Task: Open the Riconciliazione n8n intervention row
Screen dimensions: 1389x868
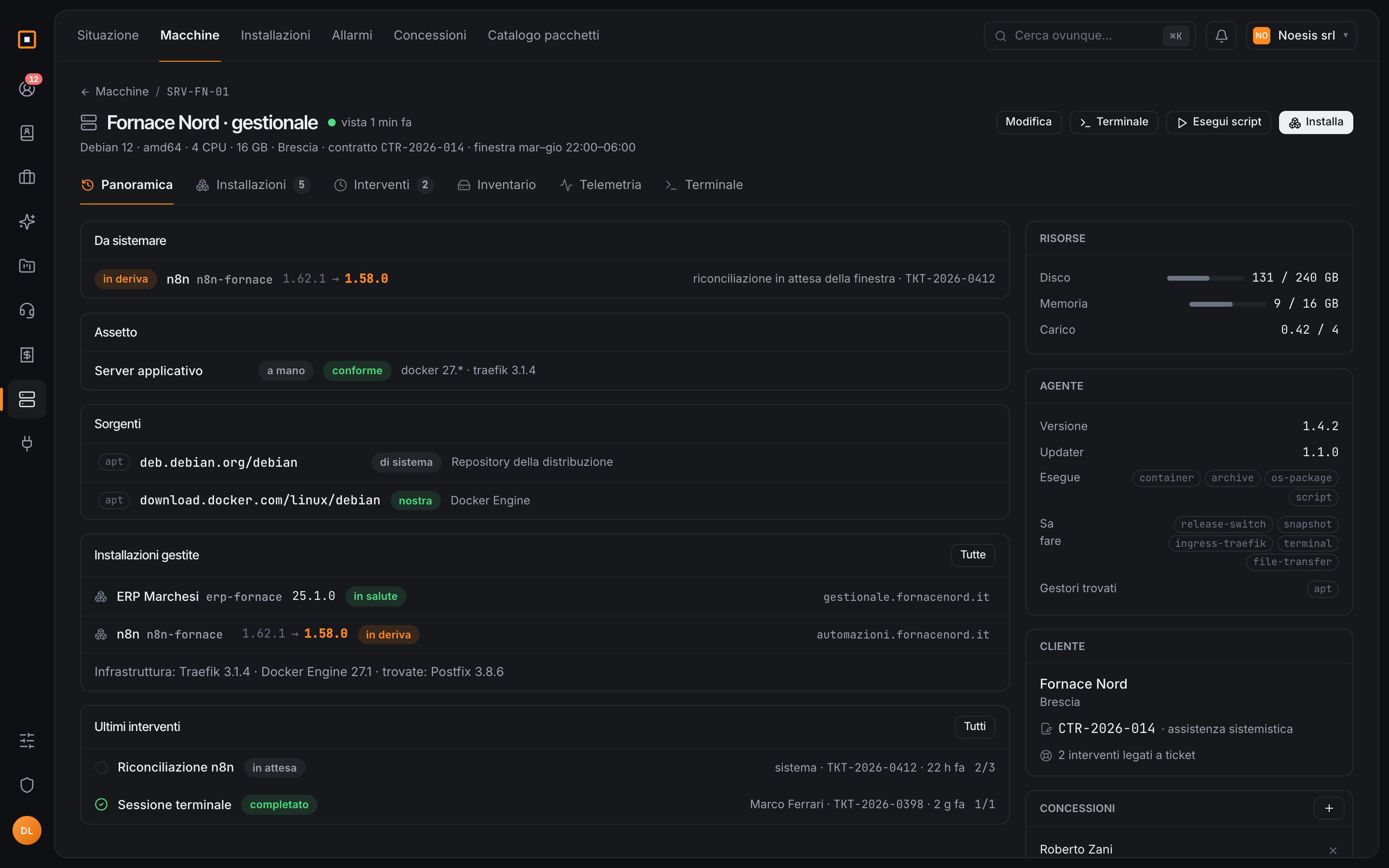Action: tap(544, 768)
